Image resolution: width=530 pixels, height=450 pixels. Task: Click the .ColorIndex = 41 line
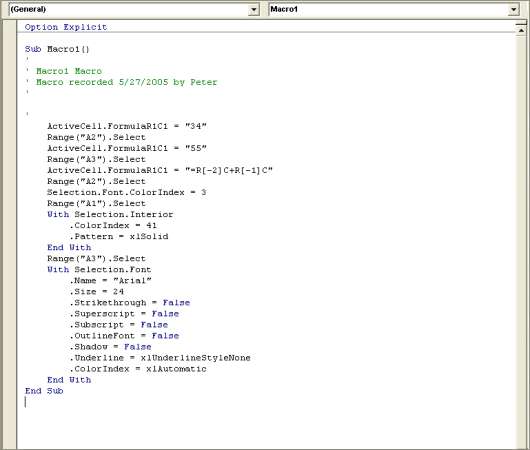click(113, 226)
